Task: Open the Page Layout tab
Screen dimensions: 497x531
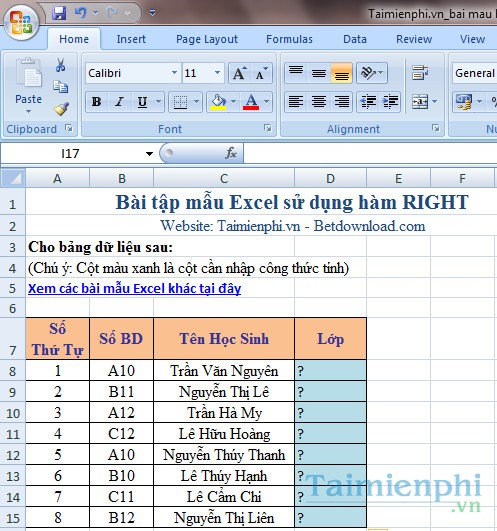Action: pyautogui.click(x=207, y=39)
